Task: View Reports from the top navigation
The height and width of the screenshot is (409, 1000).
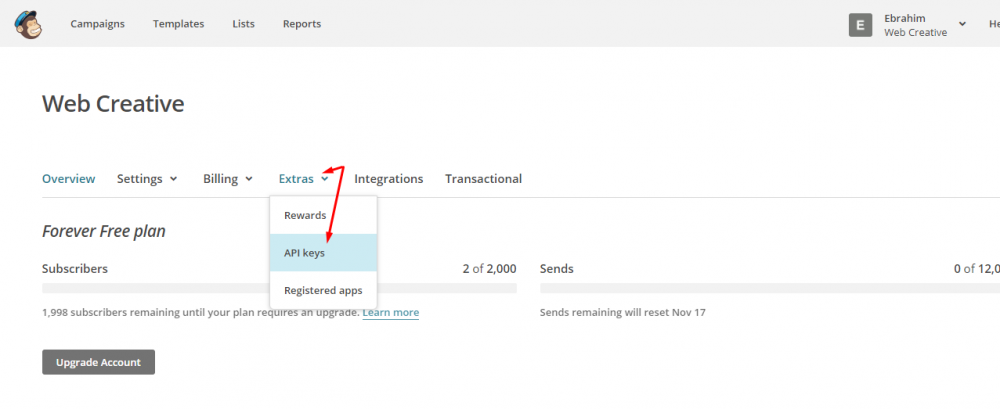Action: pos(302,24)
